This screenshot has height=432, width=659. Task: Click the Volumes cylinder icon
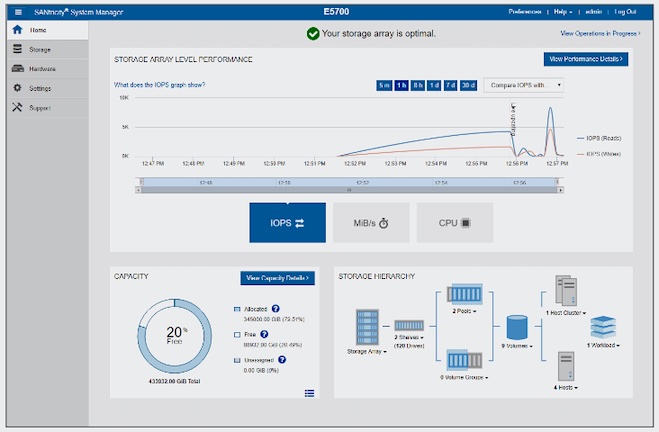click(x=517, y=327)
